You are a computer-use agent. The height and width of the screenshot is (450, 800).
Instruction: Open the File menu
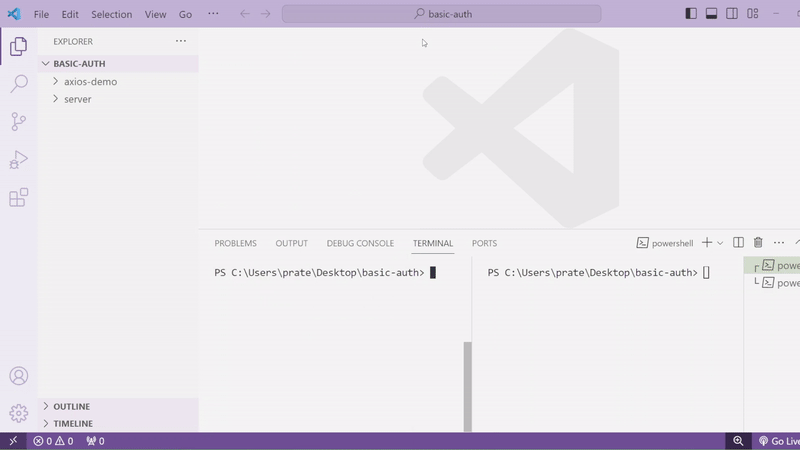point(41,14)
